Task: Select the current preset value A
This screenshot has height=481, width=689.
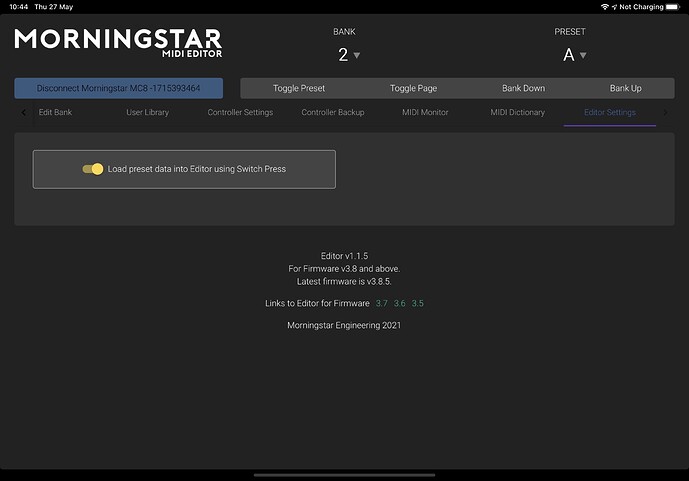Action: pos(569,55)
